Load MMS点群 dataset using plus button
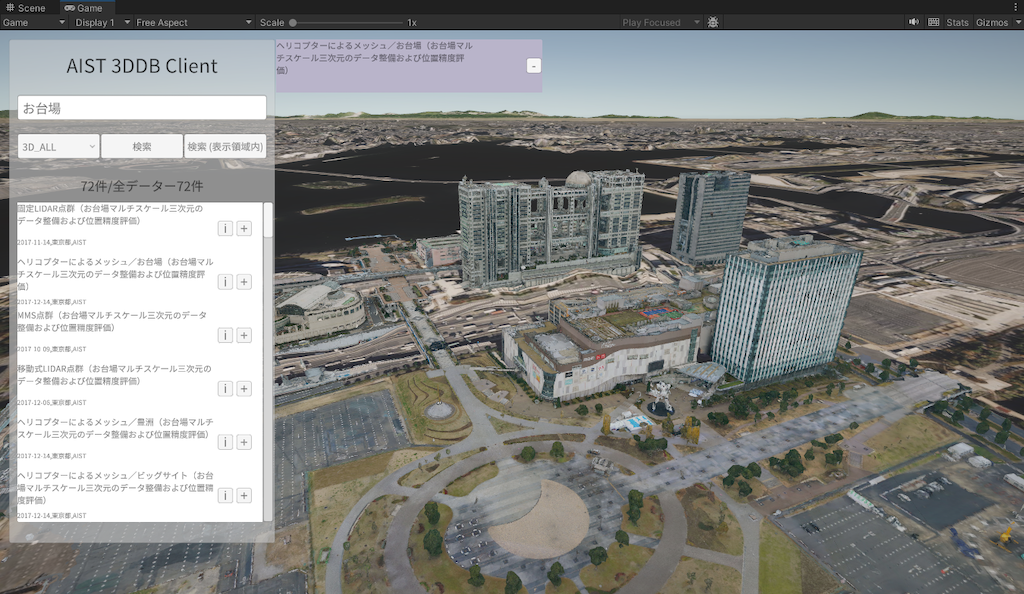 (244, 336)
